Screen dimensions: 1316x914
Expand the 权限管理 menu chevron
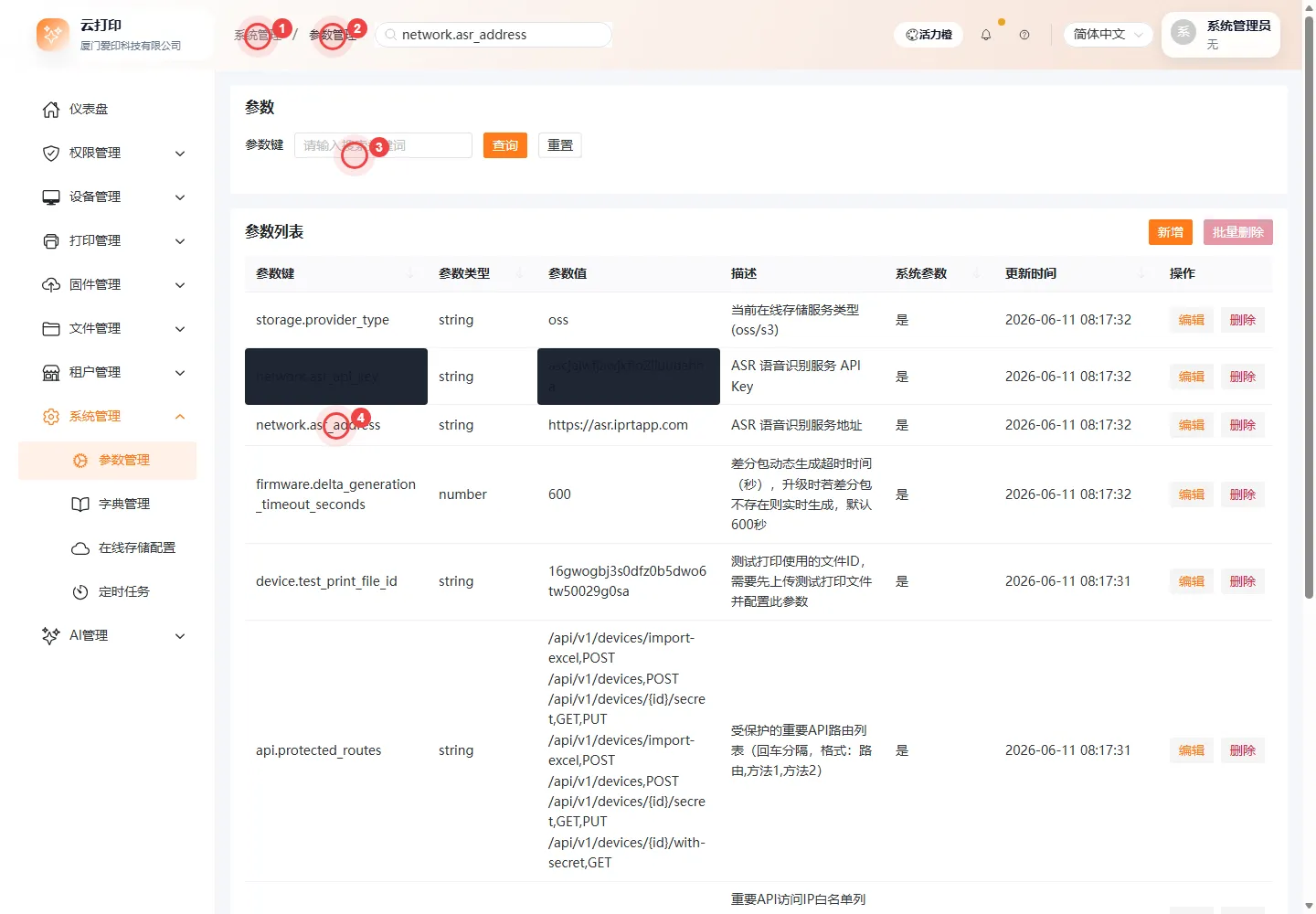pos(180,154)
